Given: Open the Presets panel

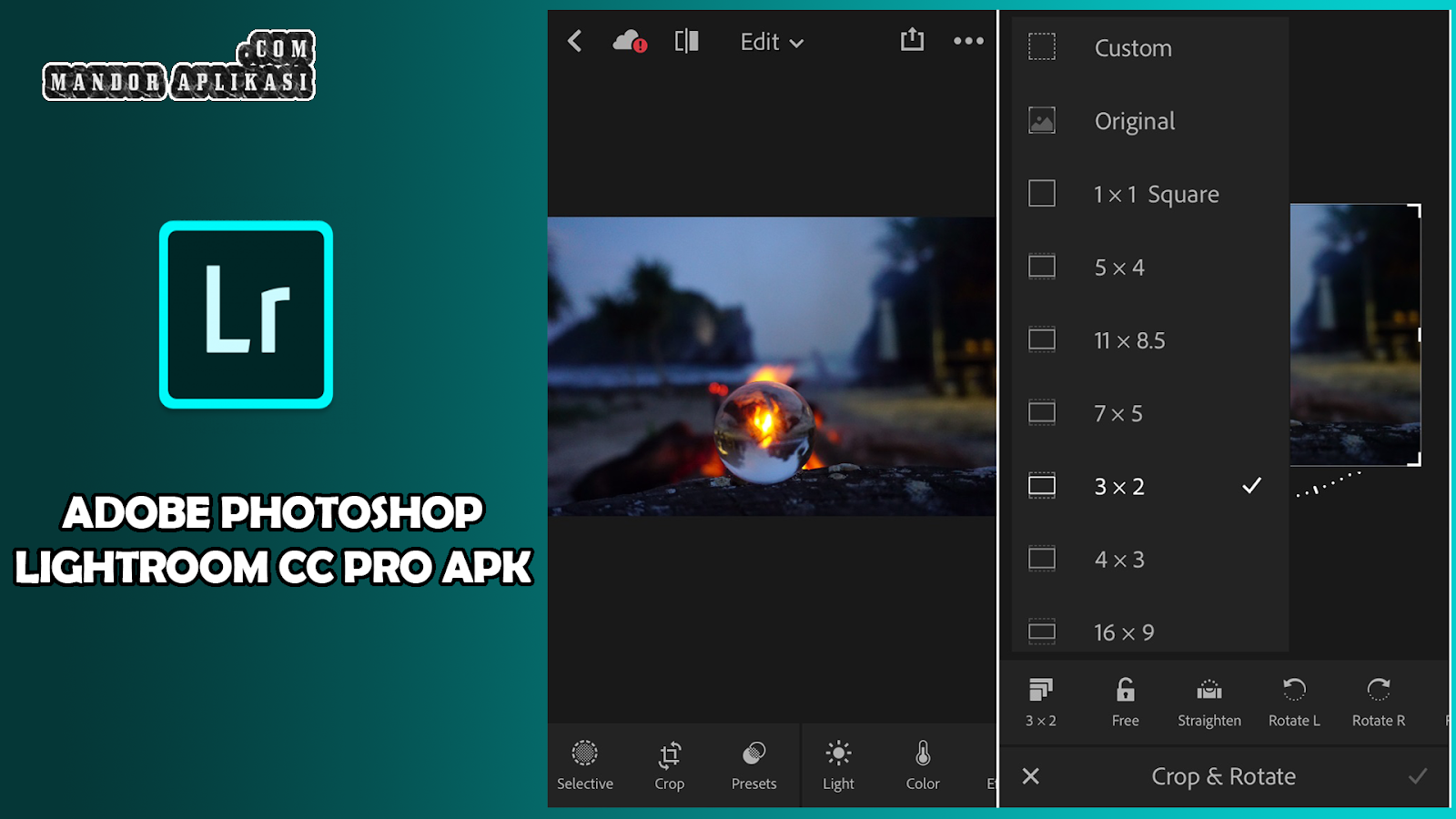Looking at the screenshot, I should pos(753,765).
